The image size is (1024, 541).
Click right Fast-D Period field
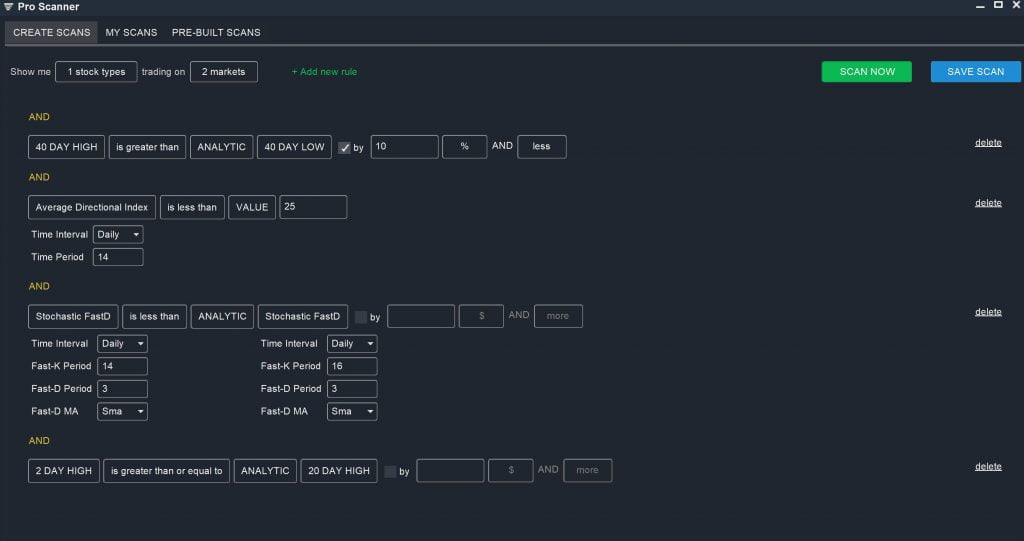(x=352, y=389)
